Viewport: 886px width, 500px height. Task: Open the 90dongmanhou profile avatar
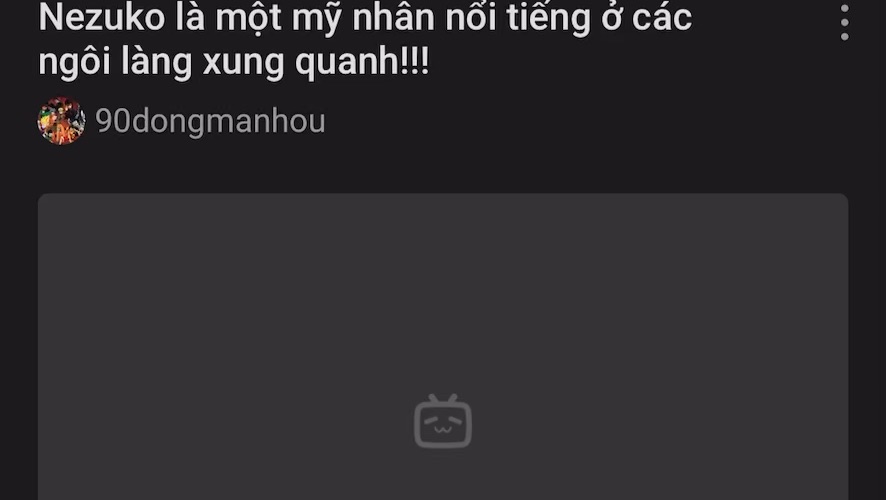(62, 121)
